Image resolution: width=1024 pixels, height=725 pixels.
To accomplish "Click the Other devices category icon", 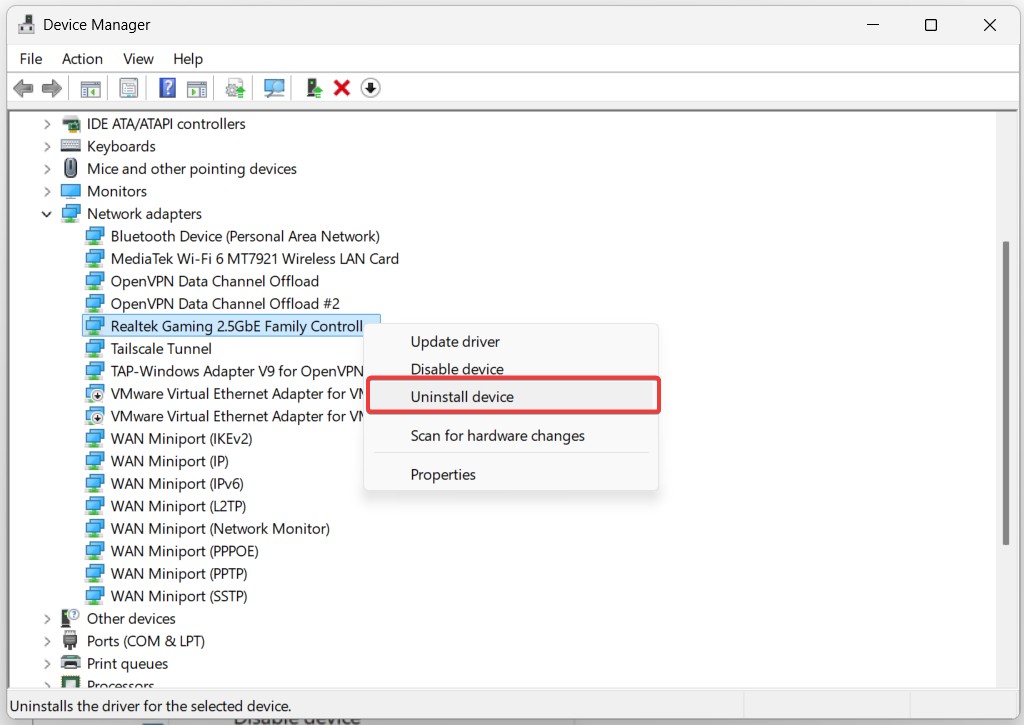I will 71,618.
